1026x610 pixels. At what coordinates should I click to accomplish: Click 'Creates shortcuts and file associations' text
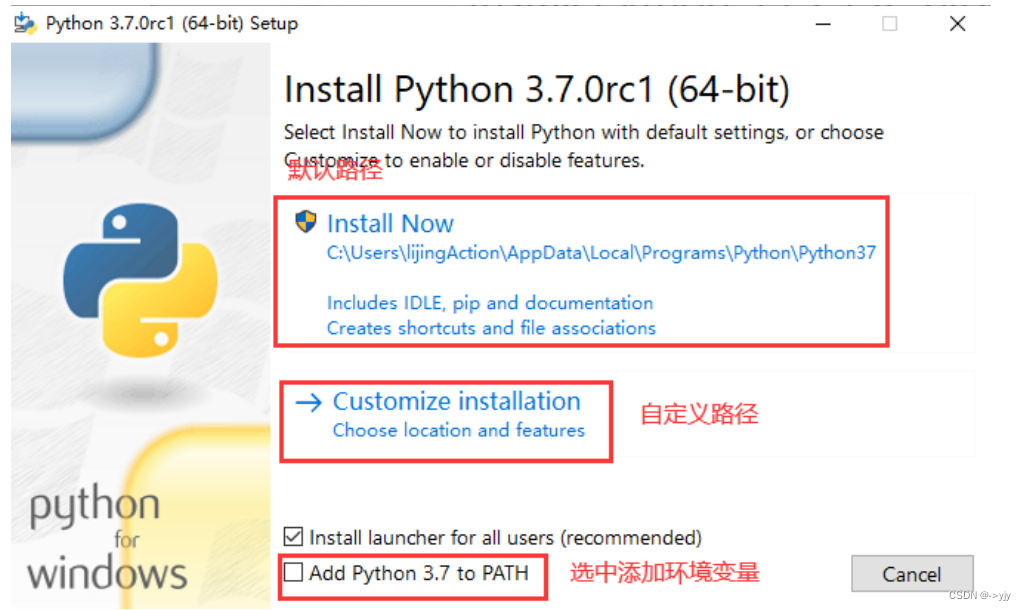[491, 328]
